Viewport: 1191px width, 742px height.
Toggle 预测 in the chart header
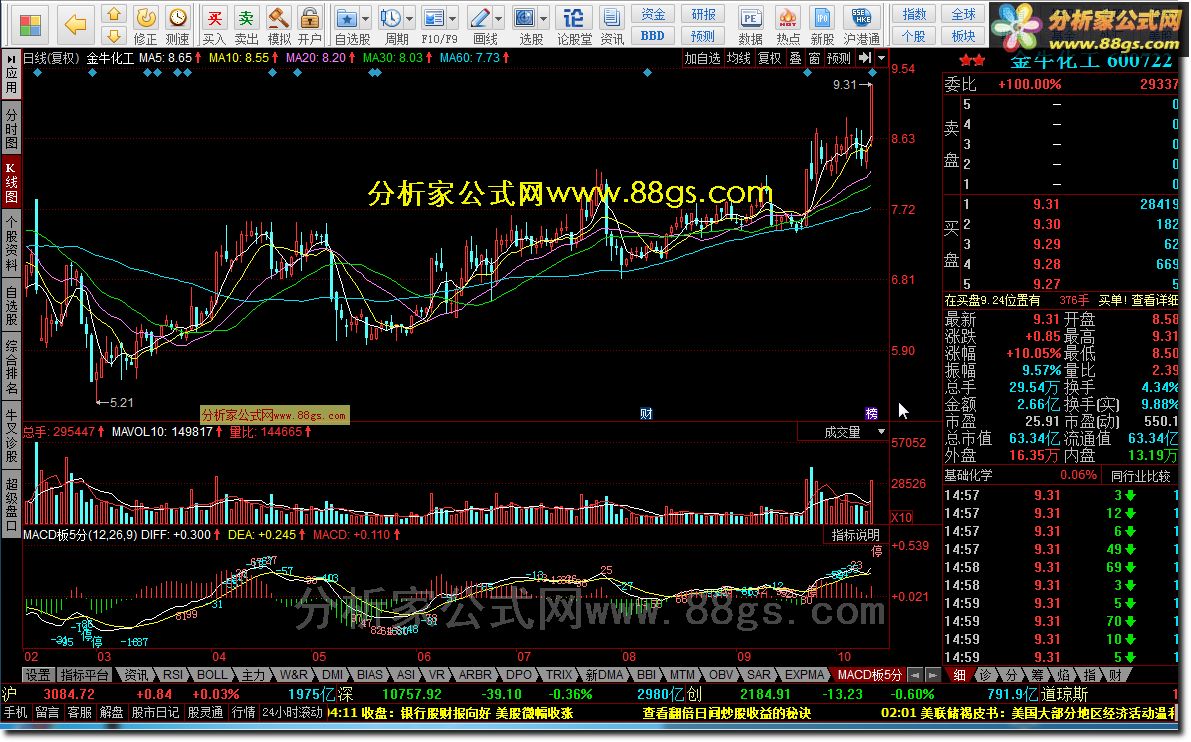coord(839,58)
